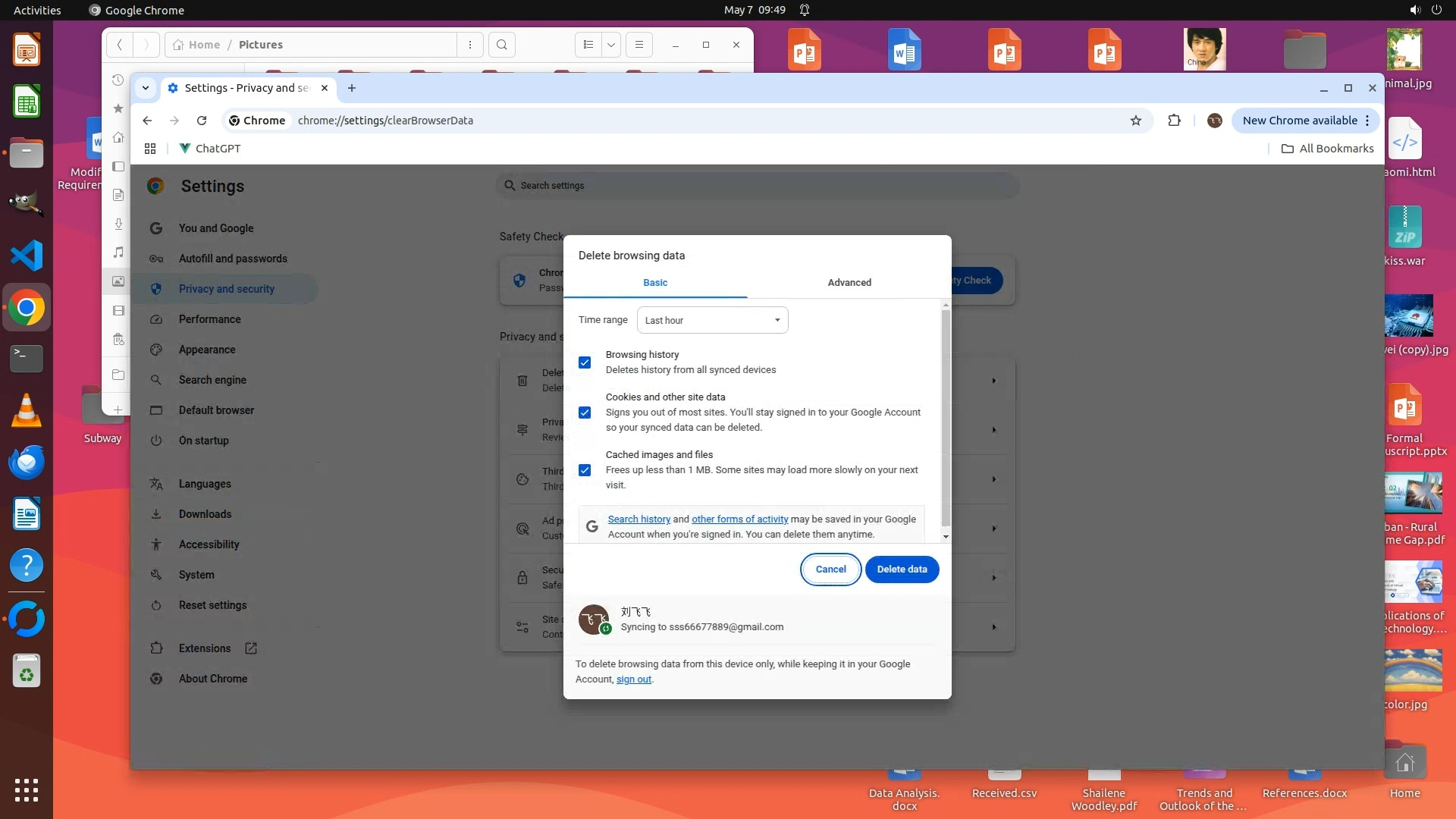Launch Visual Studio Code from the dock

pyautogui.click(x=27, y=256)
